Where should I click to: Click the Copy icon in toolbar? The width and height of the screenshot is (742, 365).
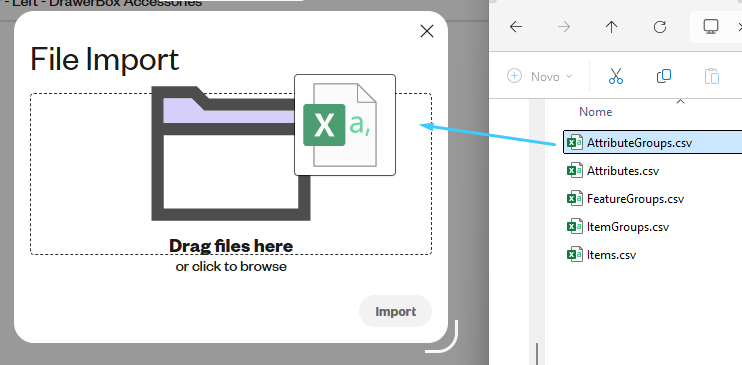pos(664,76)
